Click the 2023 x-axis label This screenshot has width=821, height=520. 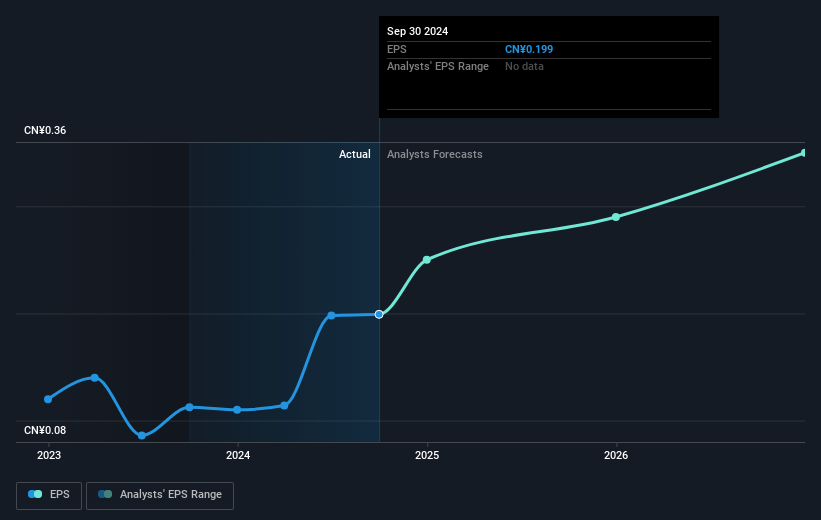click(49, 455)
